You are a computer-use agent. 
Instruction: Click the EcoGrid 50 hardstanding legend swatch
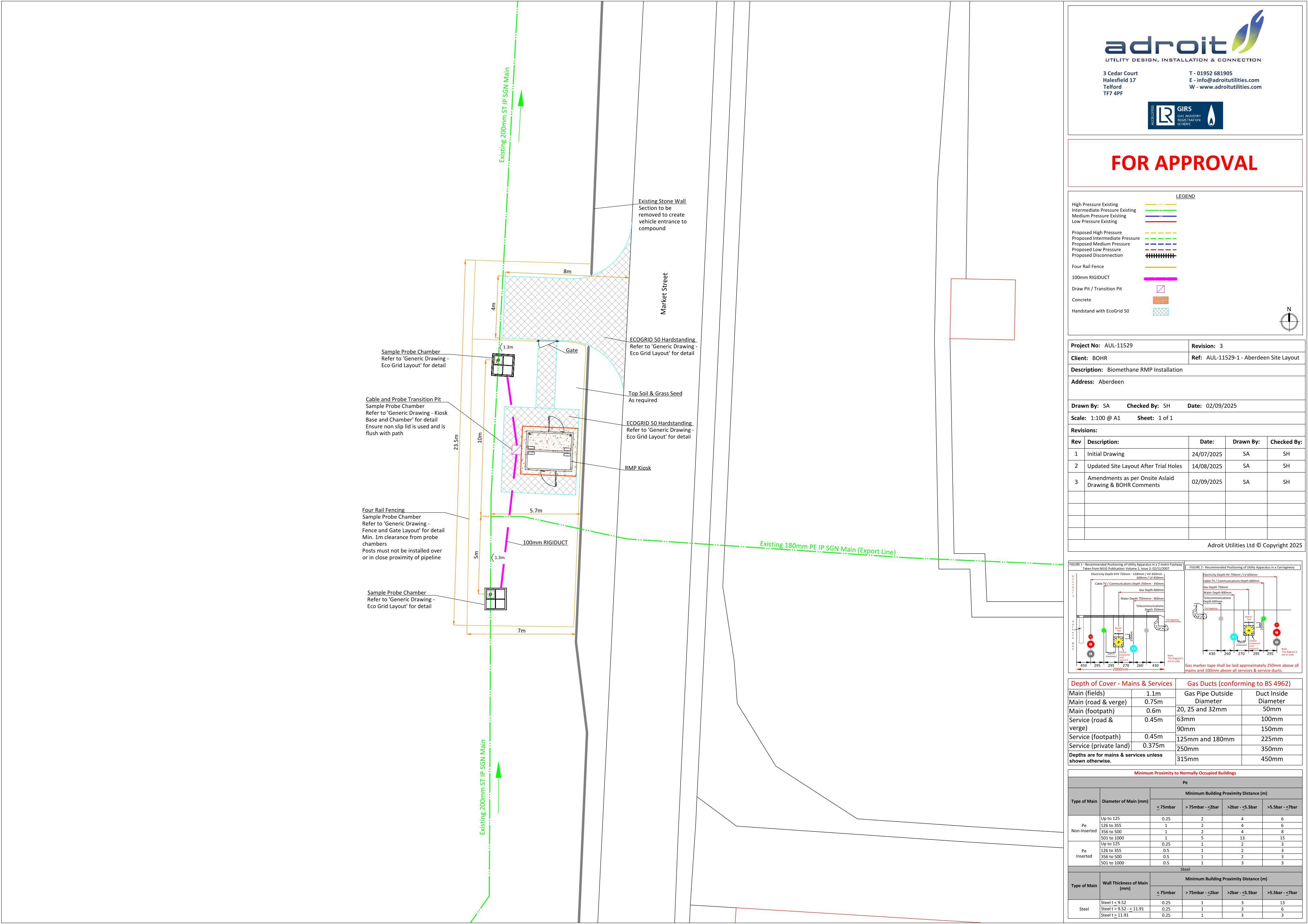point(1160,312)
